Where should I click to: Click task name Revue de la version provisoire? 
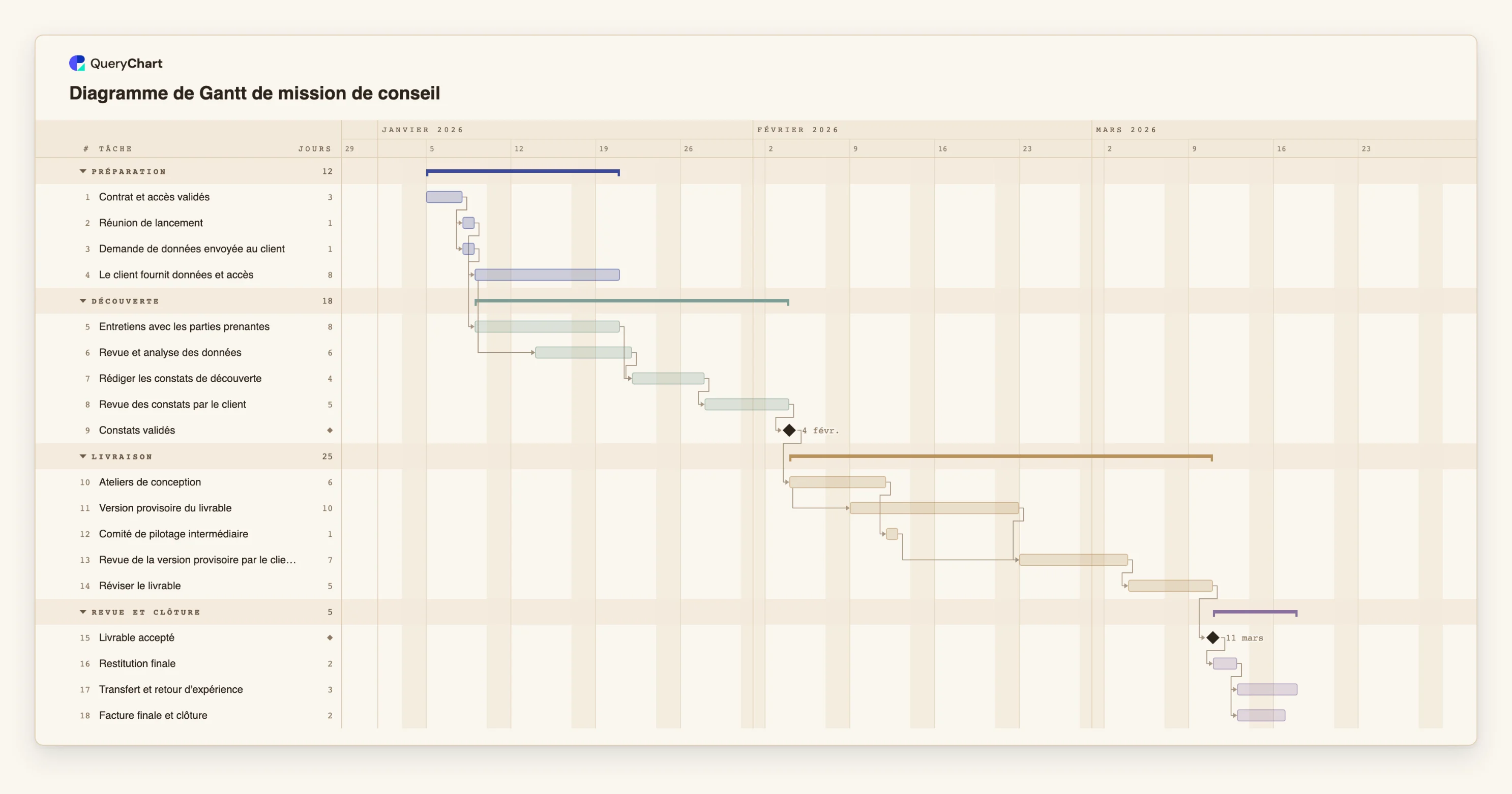197,560
